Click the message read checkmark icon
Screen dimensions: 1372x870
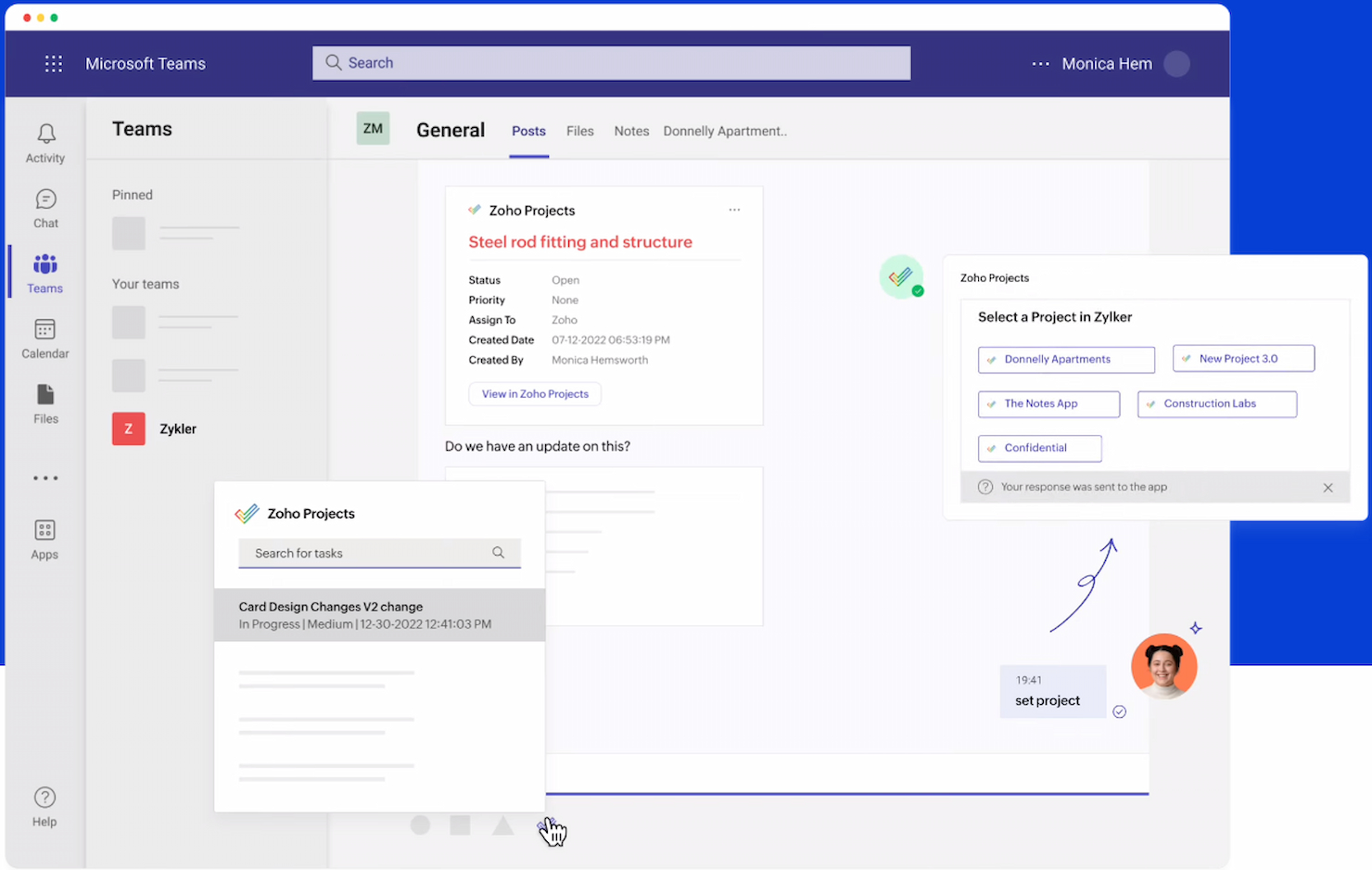(1120, 711)
